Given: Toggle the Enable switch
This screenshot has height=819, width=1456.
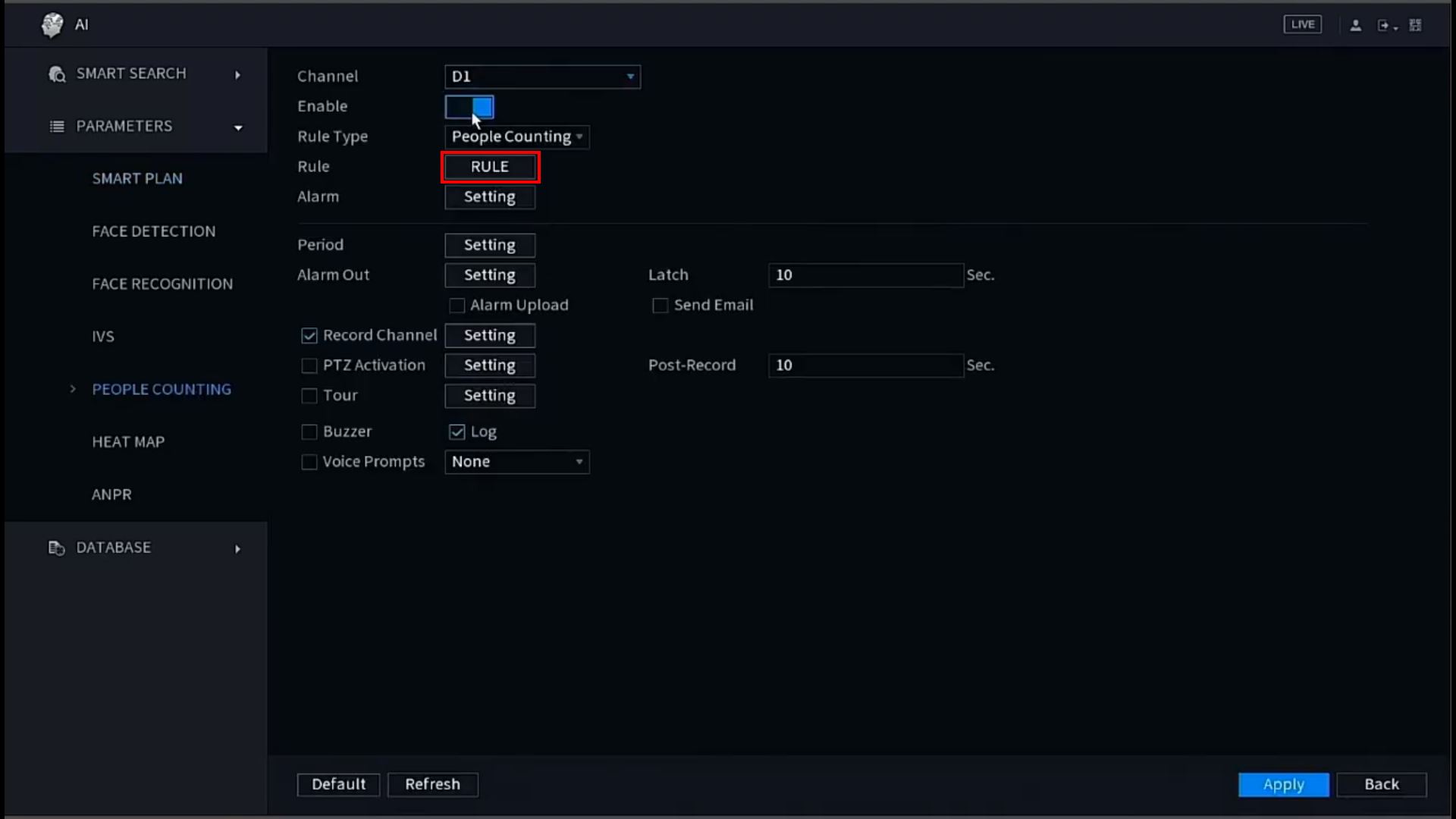Looking at the screenshot, I should [469, 107].
